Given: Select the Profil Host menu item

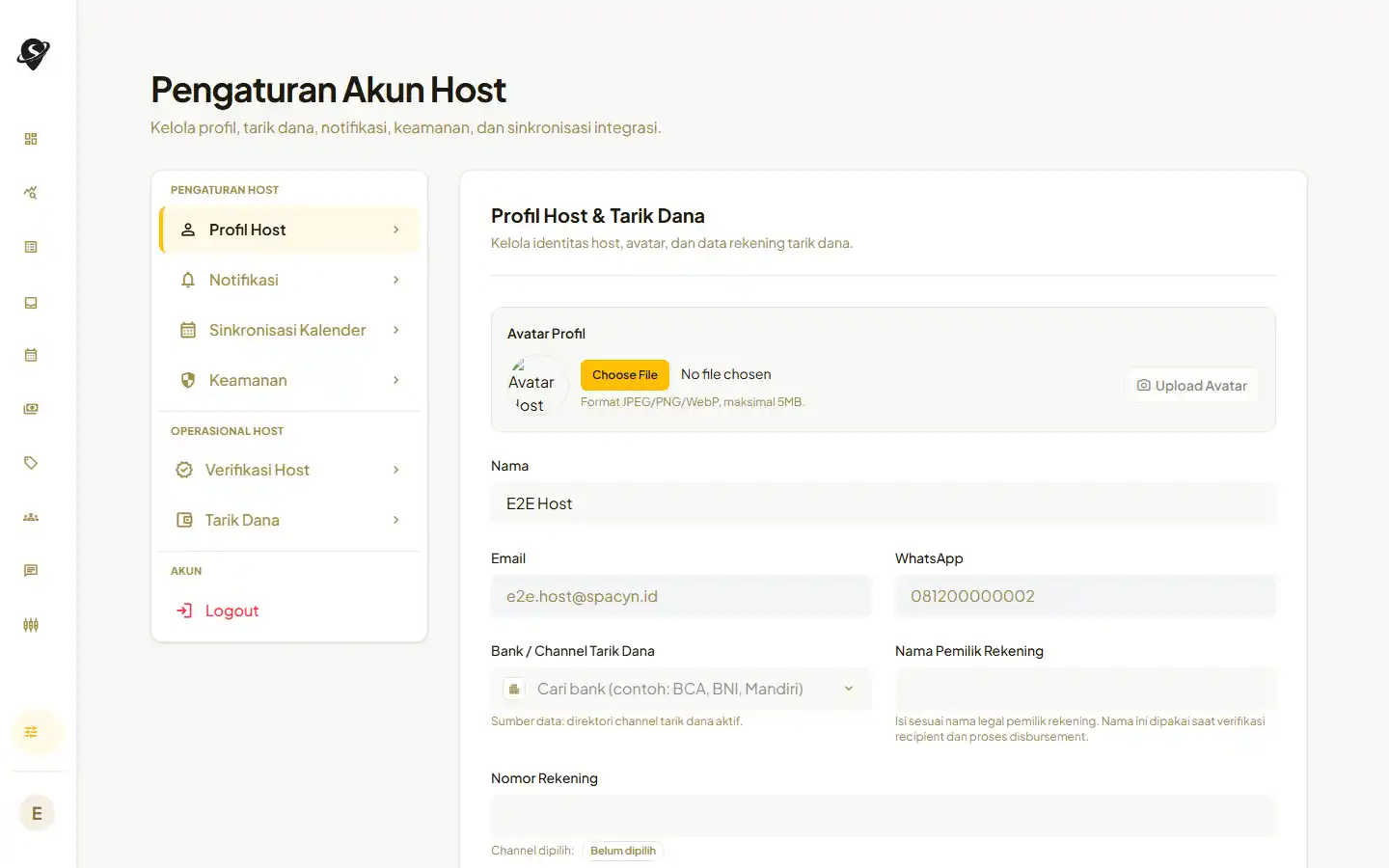Looking at the screenshot, I should 289,230.
